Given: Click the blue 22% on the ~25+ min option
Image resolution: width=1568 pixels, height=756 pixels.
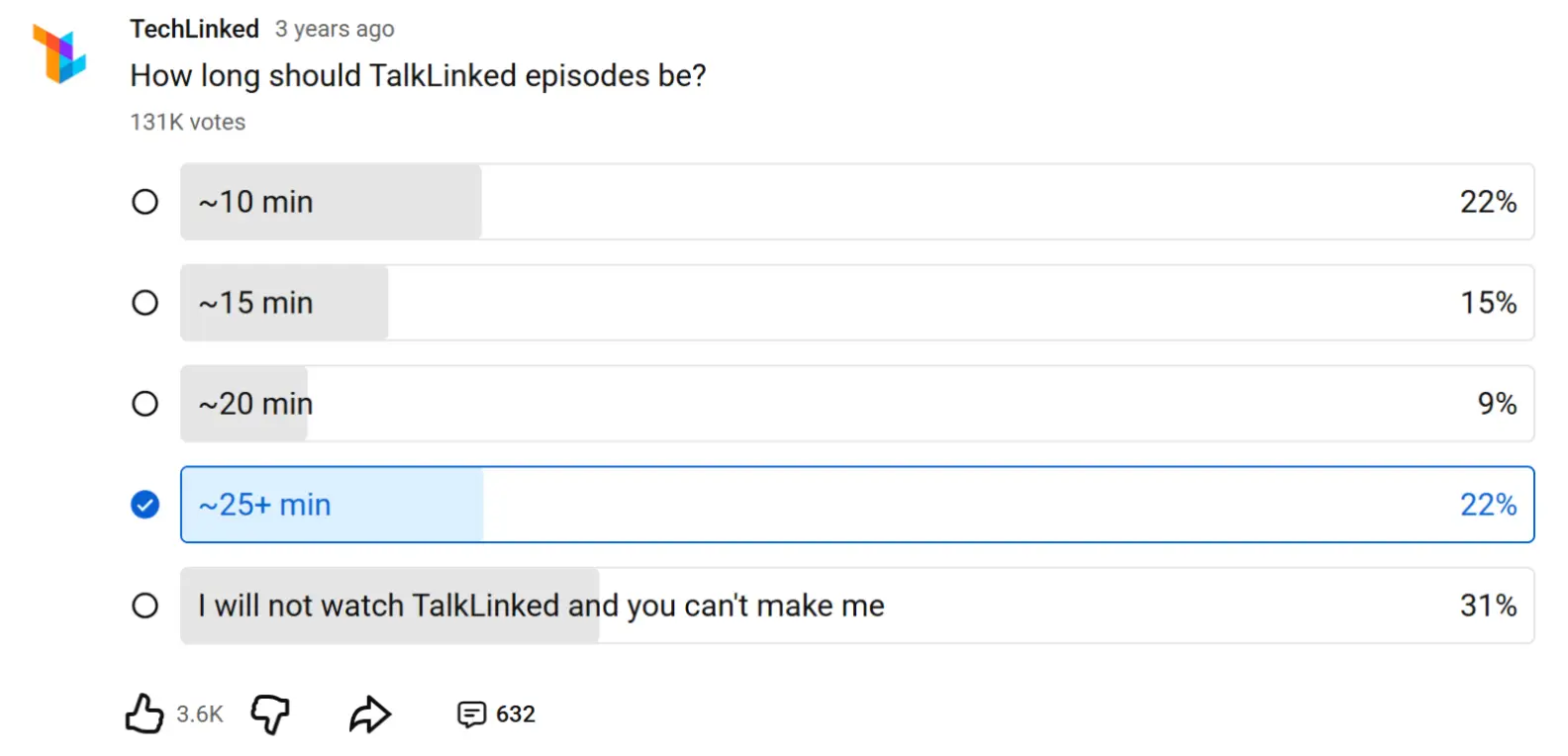Looking at the screenshot, I should [x=1488, y=505].
